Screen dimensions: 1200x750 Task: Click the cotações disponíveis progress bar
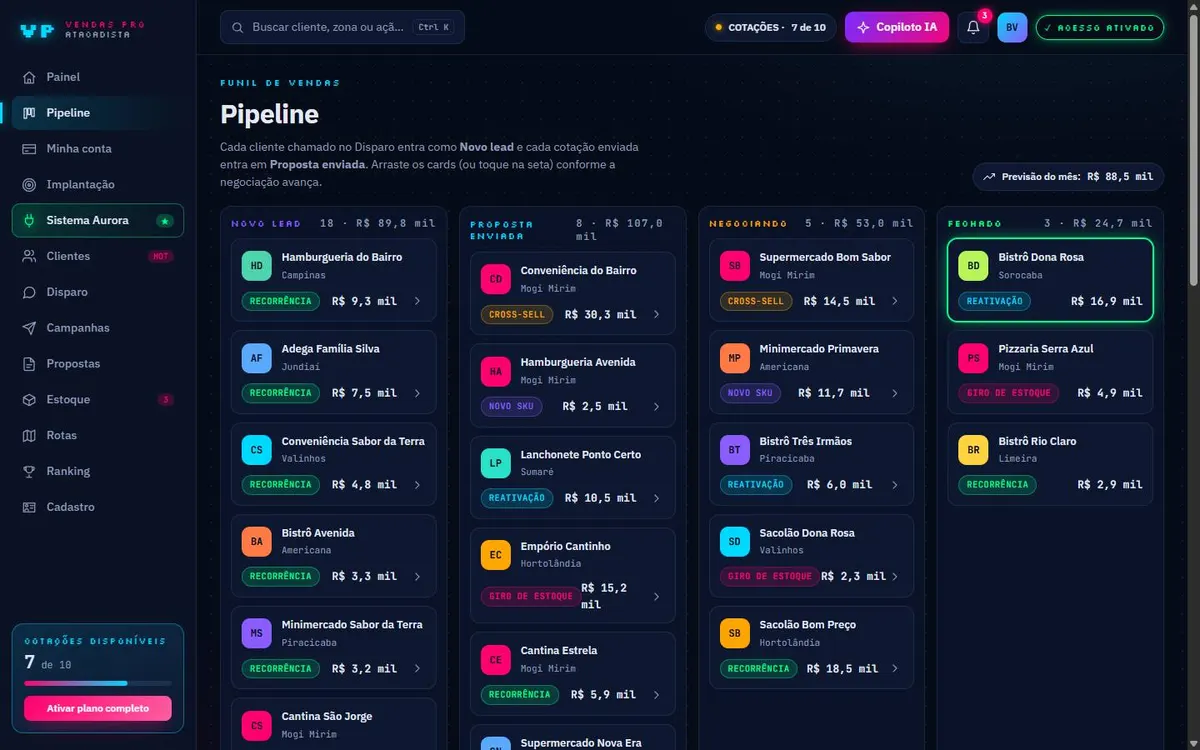point(98,683)
